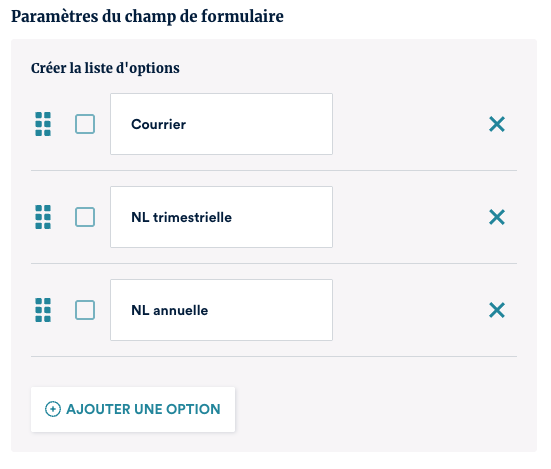Click the Créer la liste d'options label
This screenshot has width=551, height=469.
pyautogui.click(x=105, y=68)
